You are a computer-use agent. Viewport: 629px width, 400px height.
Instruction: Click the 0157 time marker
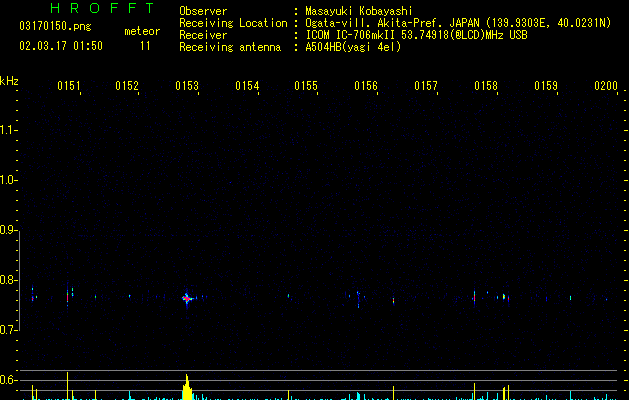[426, 86]
